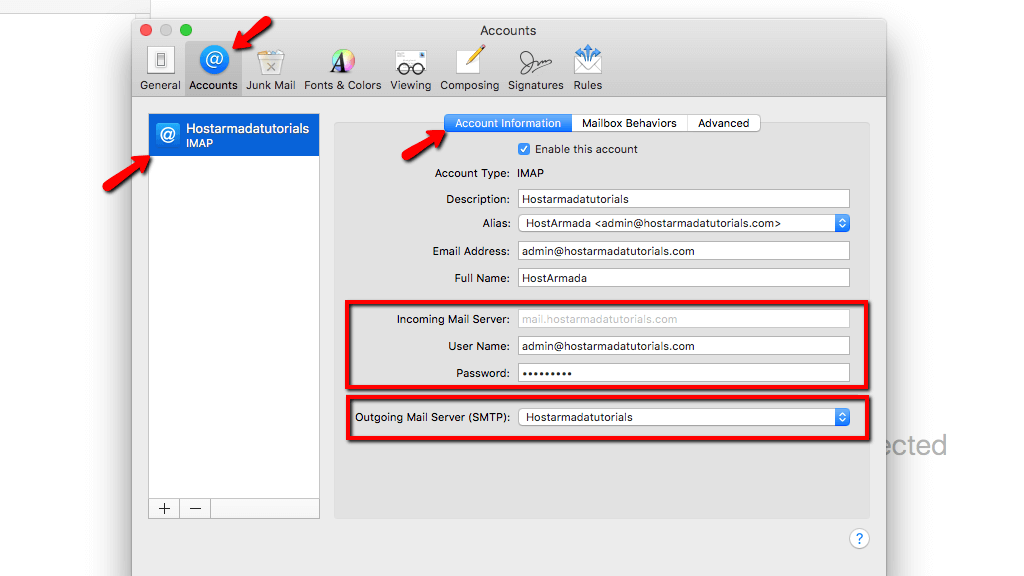This screenshot has width=1024, height=576.
Task: Switch to the Account Information tab
Action: pyautogui.click(x=508, y=123)
